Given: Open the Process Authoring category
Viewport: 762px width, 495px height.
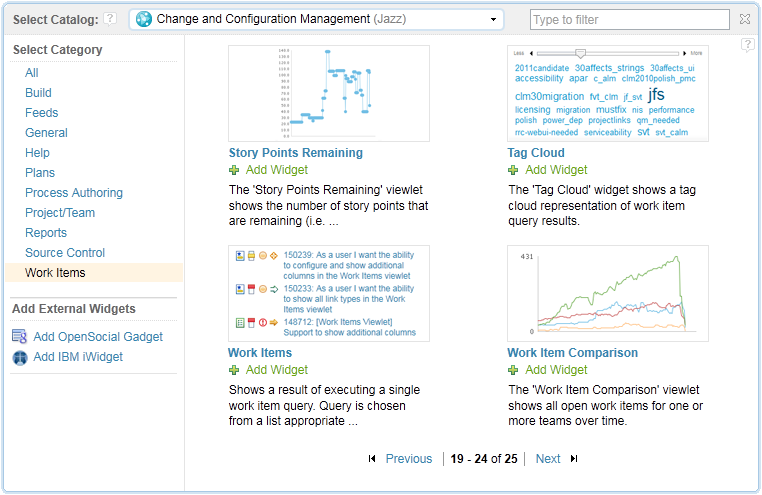Looking at the screenshot, I should pos(74,193).
